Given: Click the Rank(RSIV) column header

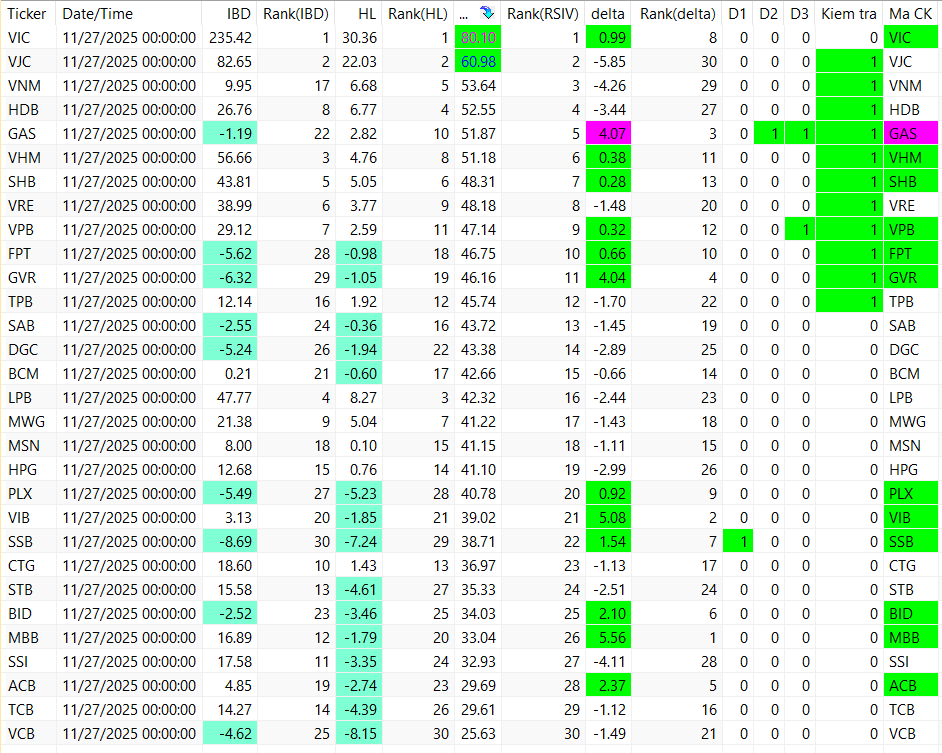Looking at the screenshot, I should [x=542, y=13].
